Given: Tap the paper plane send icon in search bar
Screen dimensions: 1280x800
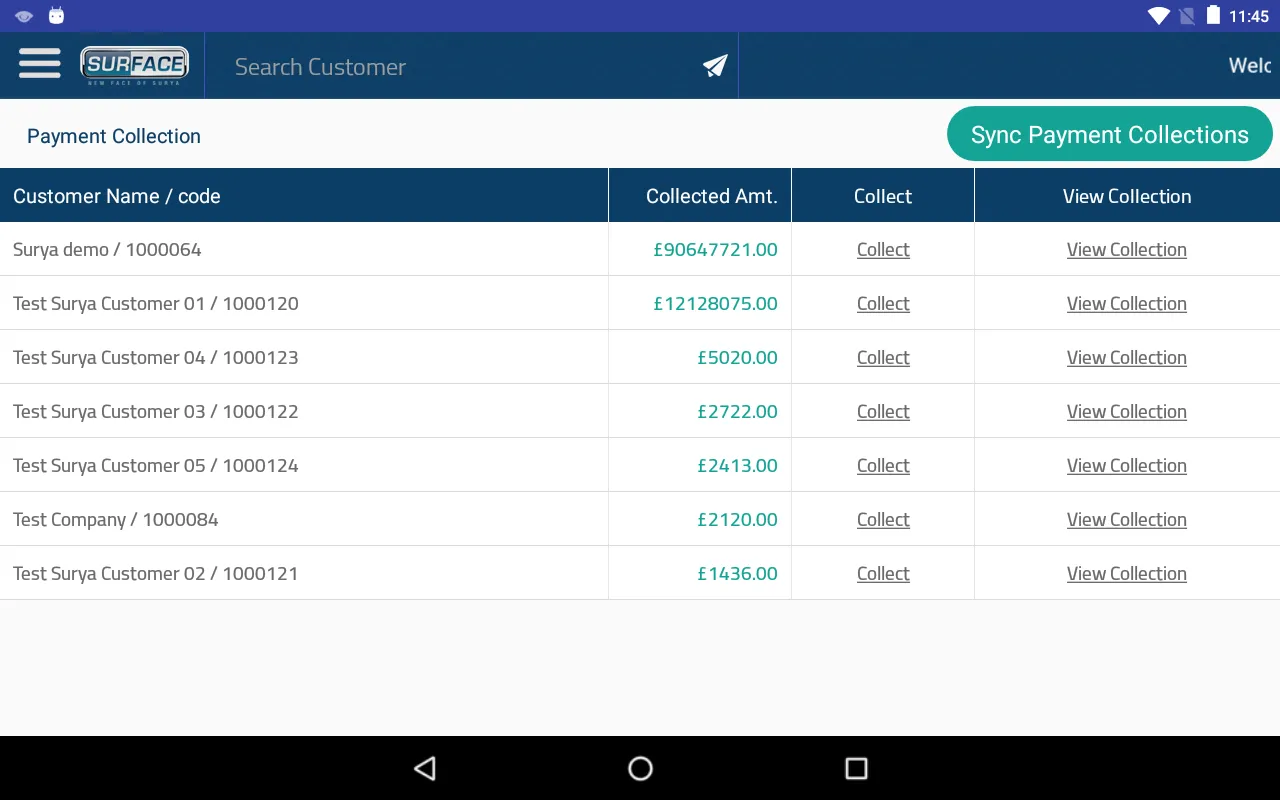Looking at the screenshot, I should click(713, 64).
